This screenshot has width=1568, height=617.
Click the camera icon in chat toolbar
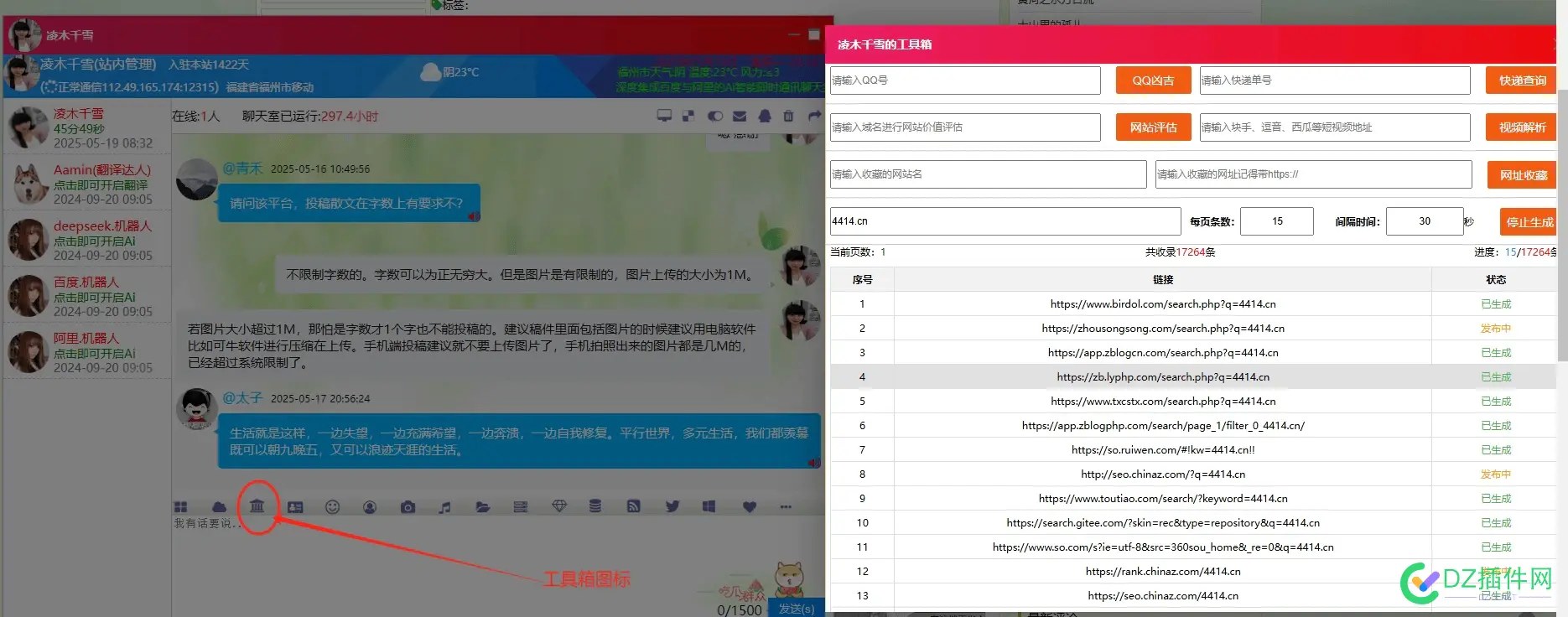[408, 507]
